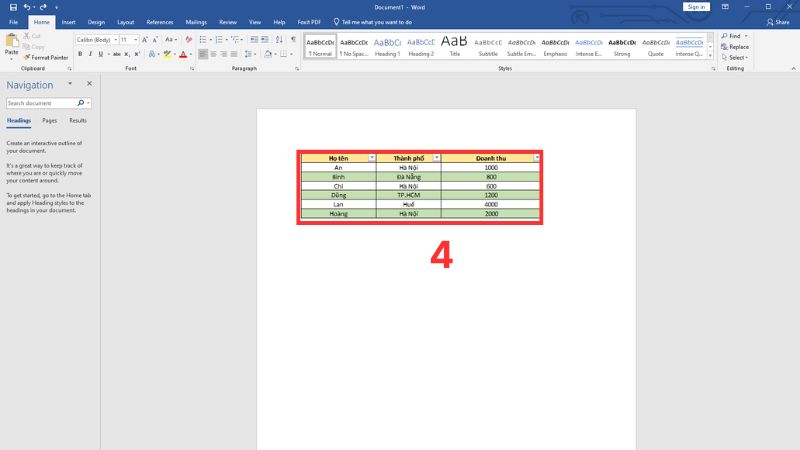Toggle center alignment

[213, 54]
